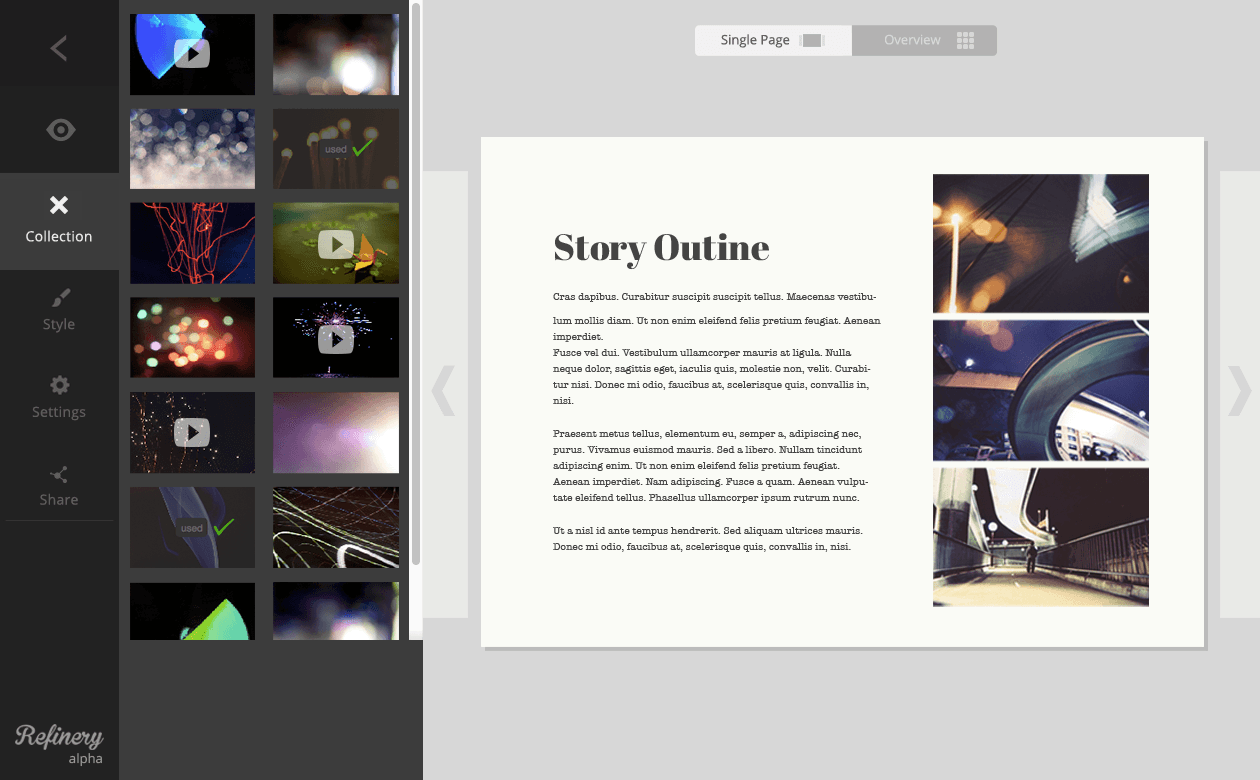Open the Style brush panel
The image size is (1260, 780).
click(59, 310)
